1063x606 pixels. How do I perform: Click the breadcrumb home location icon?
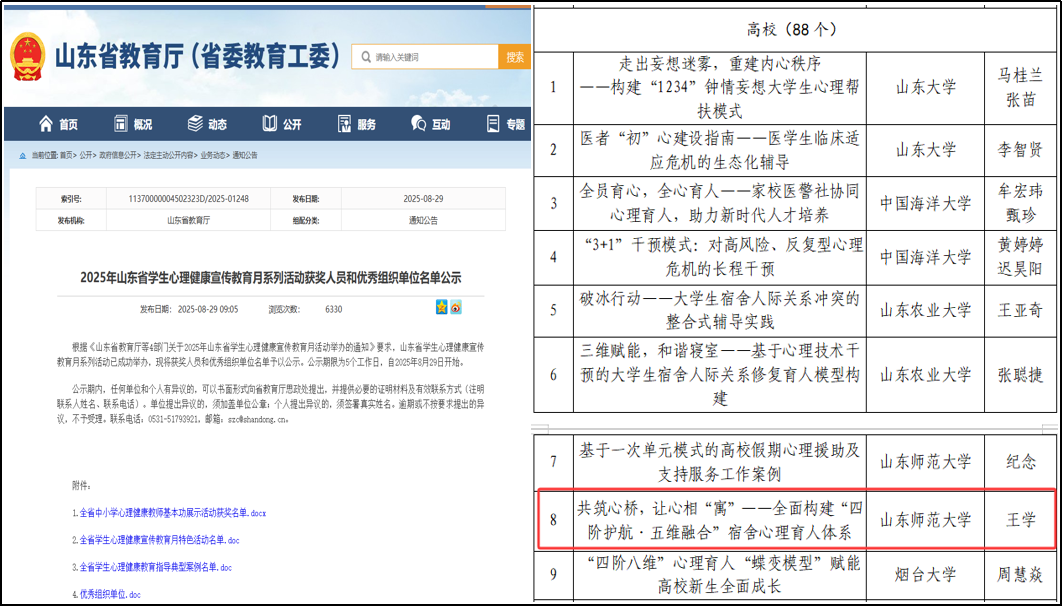click(x=23, y=156)
